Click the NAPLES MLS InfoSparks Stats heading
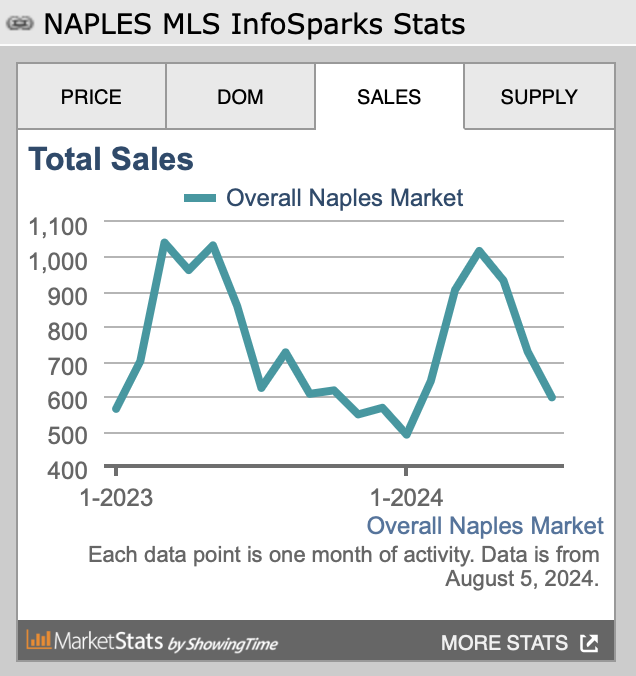The width and height of the screenshot is (636, 676). (254, 24)
